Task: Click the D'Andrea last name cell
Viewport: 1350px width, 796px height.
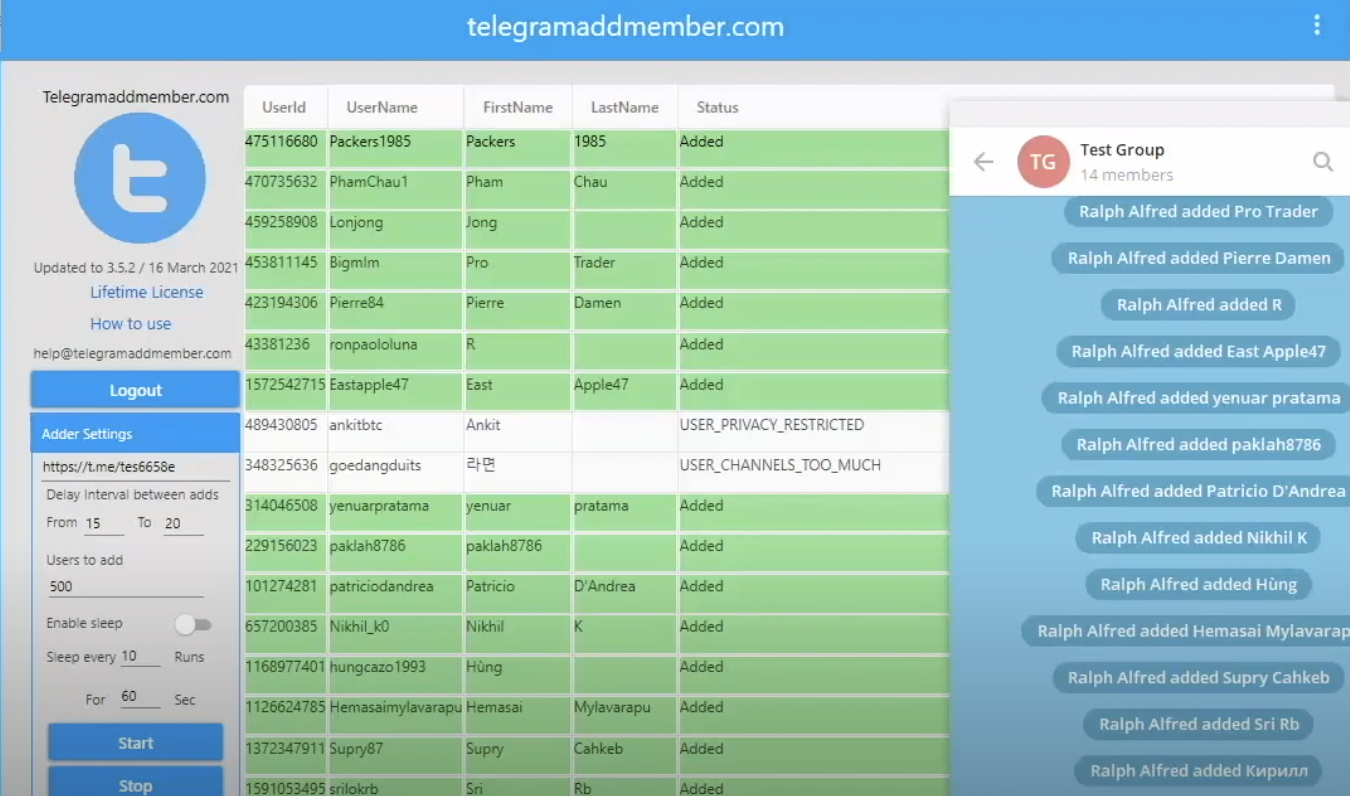Action: (x=624, y=593)
